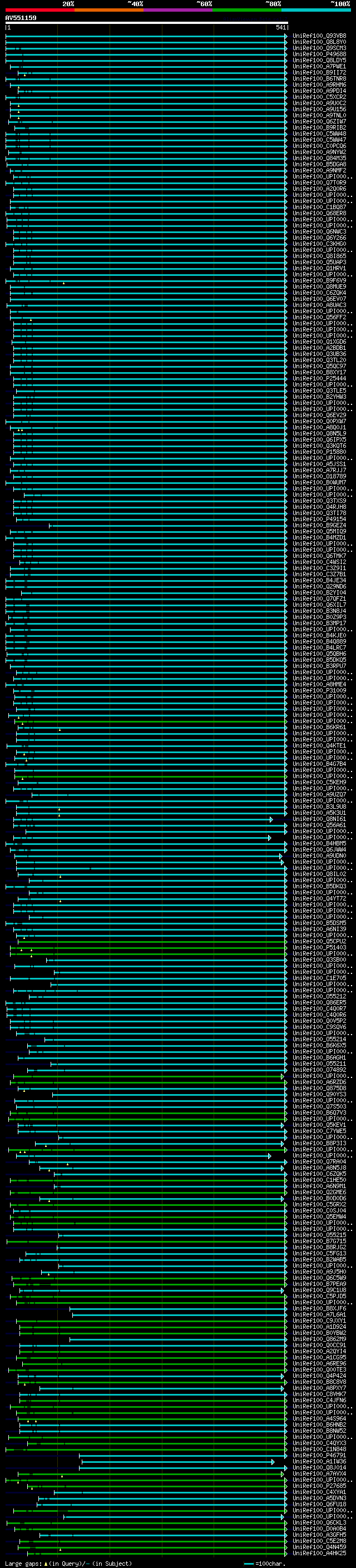Image resolution: width=356 pixels, height=1568 pixels.
Task: Select hit label UniRef100_Q0V5P2
Action: [319, 1021]
